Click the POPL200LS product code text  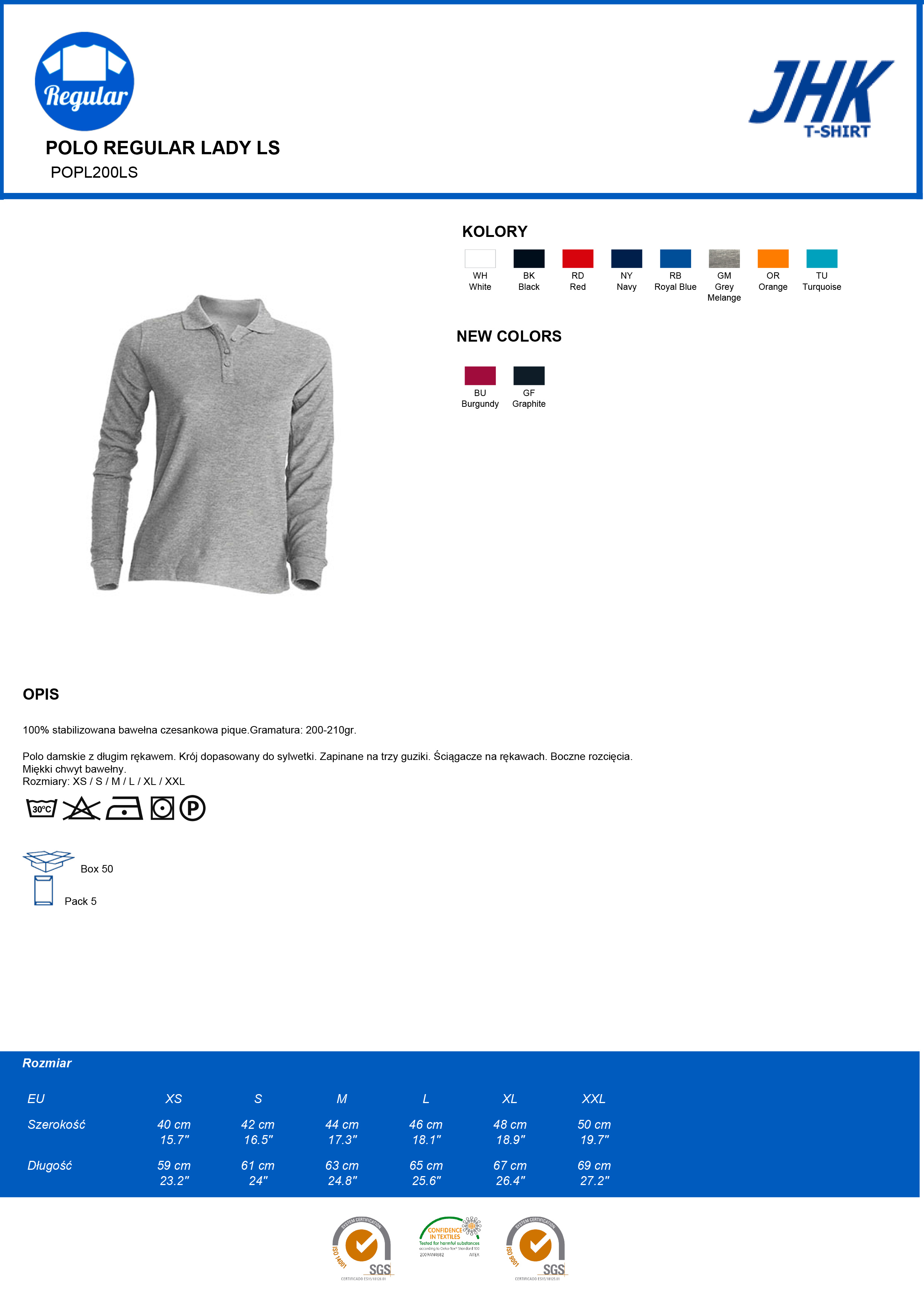[x=94, y=172]
